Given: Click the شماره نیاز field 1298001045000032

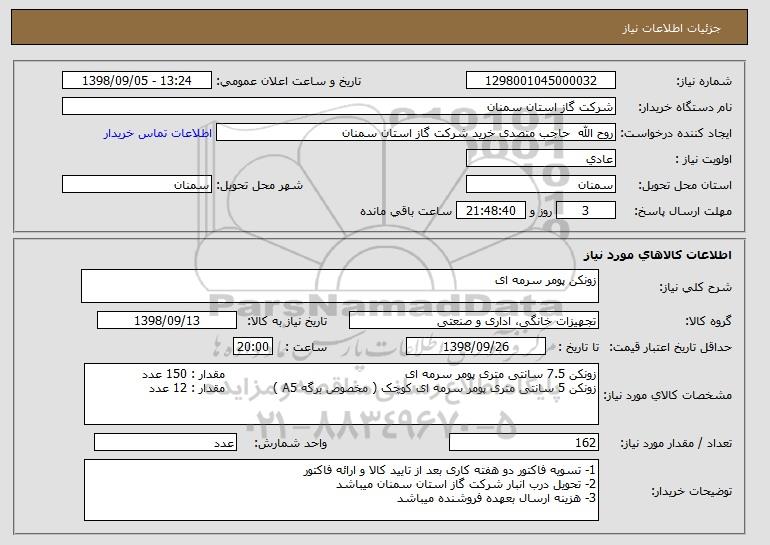Looking at the screenshot, I should pos(541,81).
